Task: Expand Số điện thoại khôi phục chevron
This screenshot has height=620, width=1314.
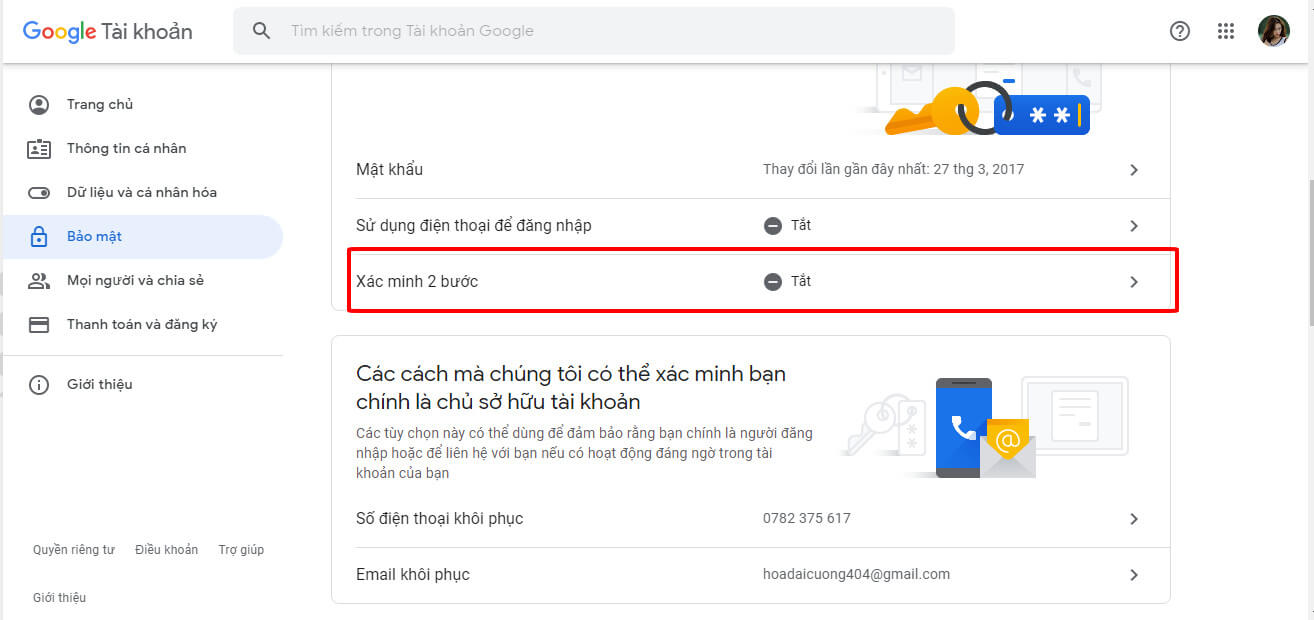Action: point(1134,519)
